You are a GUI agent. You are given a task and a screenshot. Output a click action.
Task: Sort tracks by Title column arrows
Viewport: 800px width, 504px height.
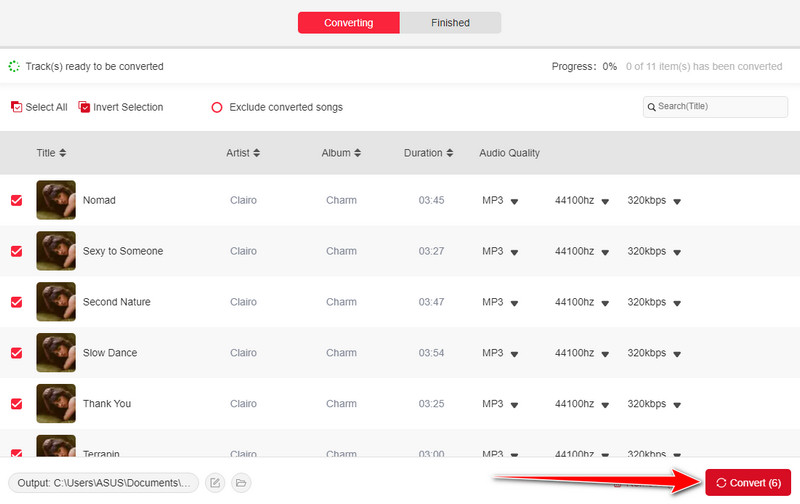63,153
